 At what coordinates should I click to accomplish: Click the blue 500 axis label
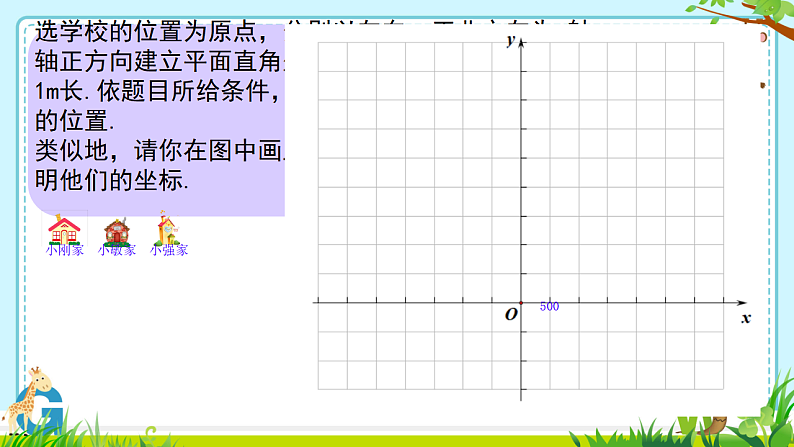[x=549, y=307]
